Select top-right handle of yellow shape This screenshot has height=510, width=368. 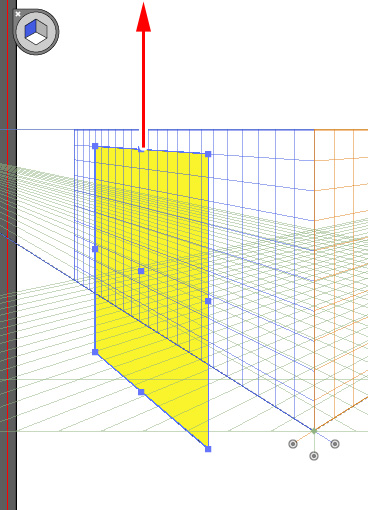[x=208, y=154]
